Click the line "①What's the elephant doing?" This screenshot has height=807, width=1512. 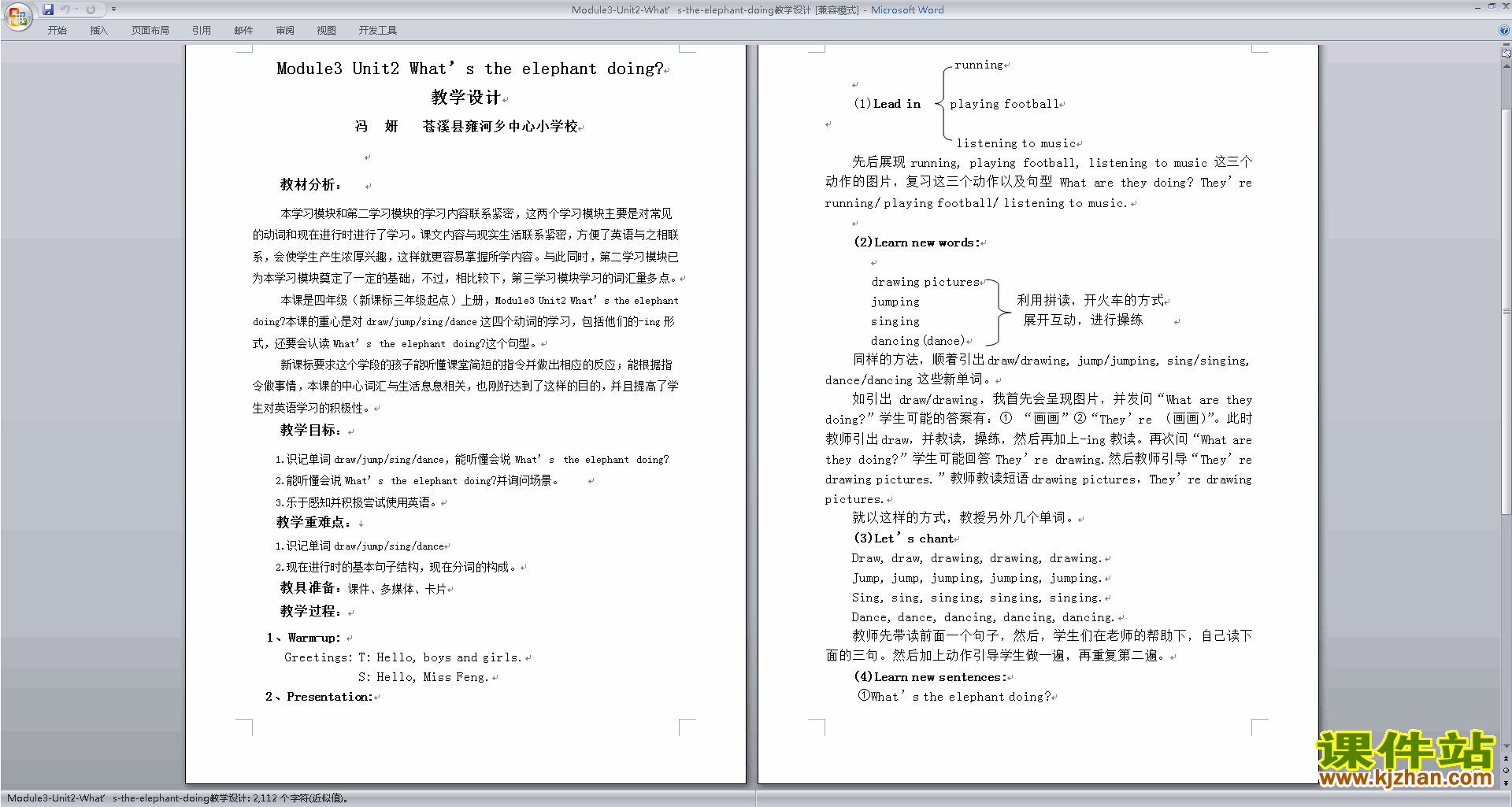[954, 697]
